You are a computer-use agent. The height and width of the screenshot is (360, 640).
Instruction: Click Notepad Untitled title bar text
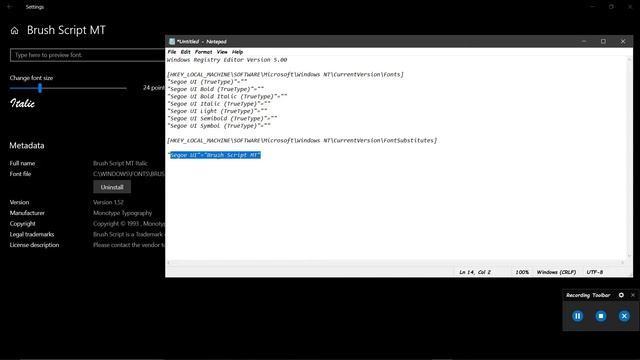point(202,42)
